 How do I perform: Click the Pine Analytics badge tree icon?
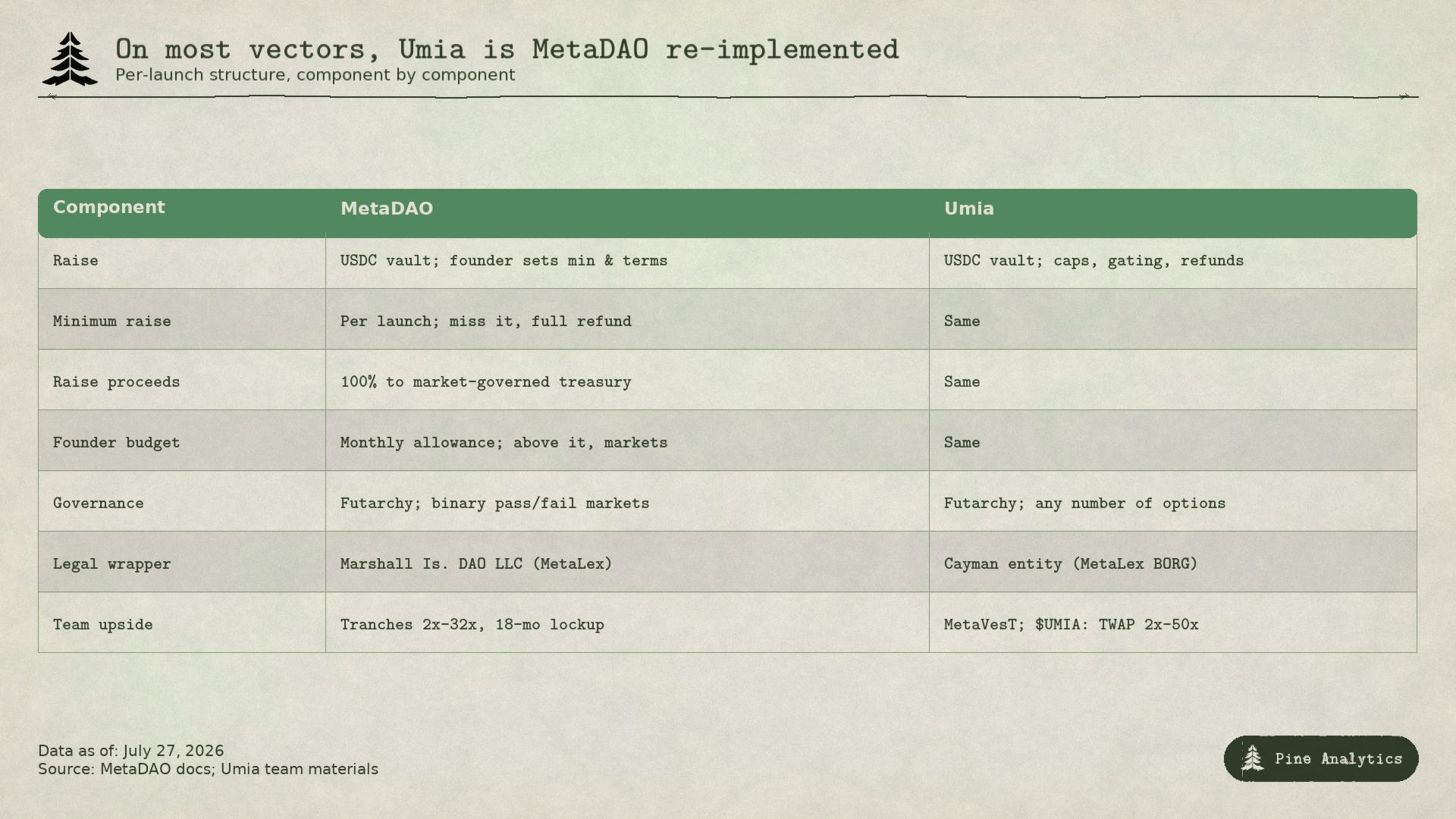(1252, 758)
